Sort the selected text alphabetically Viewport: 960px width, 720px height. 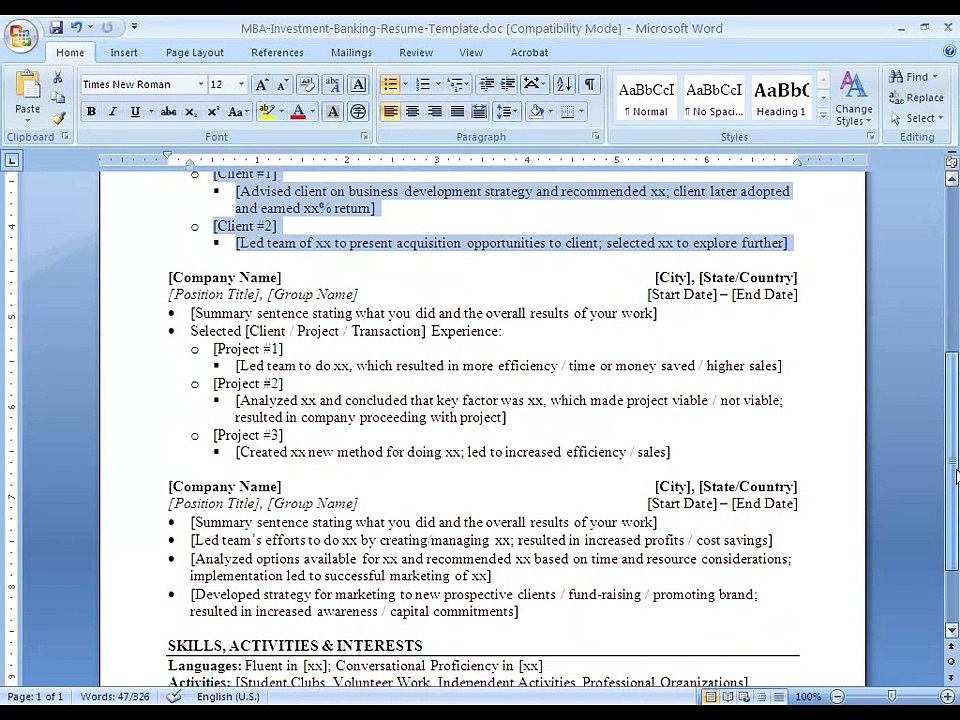coord(564,84)
